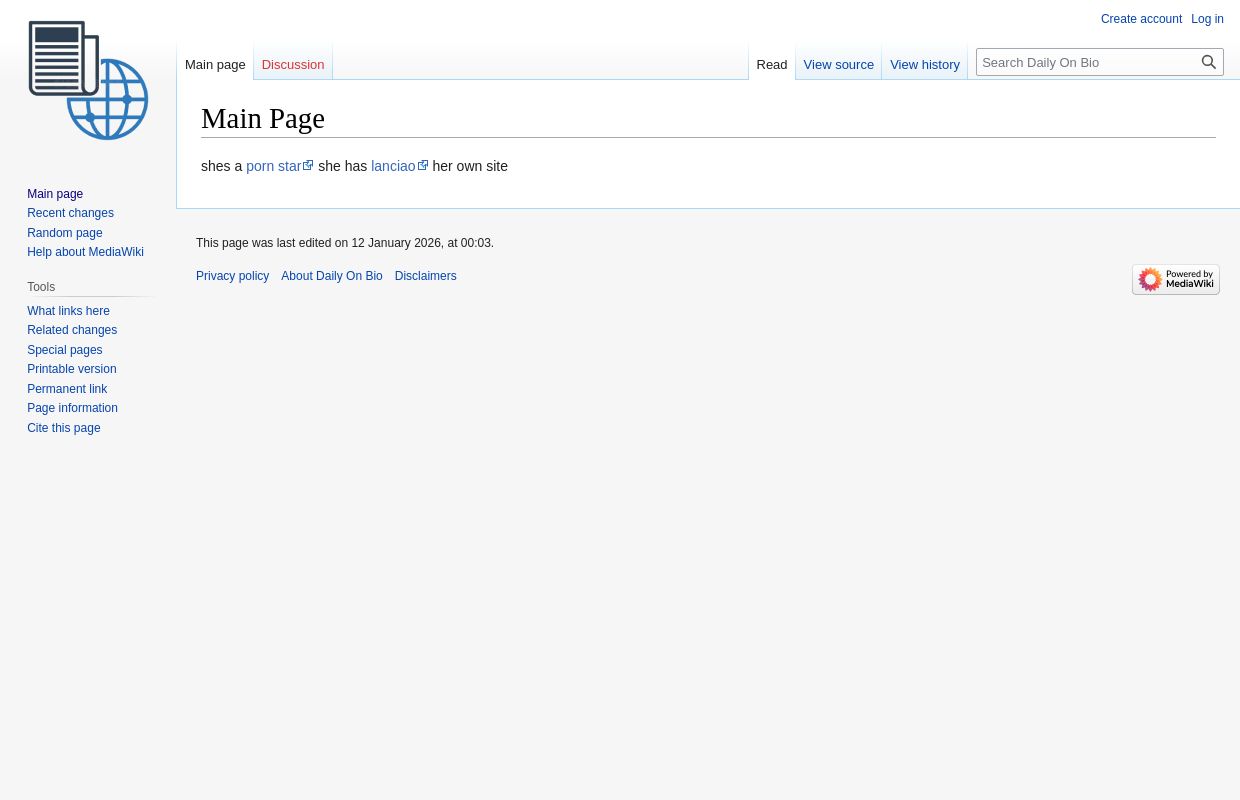Image resolution: width=1240 pixels, height=800 pixels.
Task: Open What links here tool
Action: click(68, 311)
